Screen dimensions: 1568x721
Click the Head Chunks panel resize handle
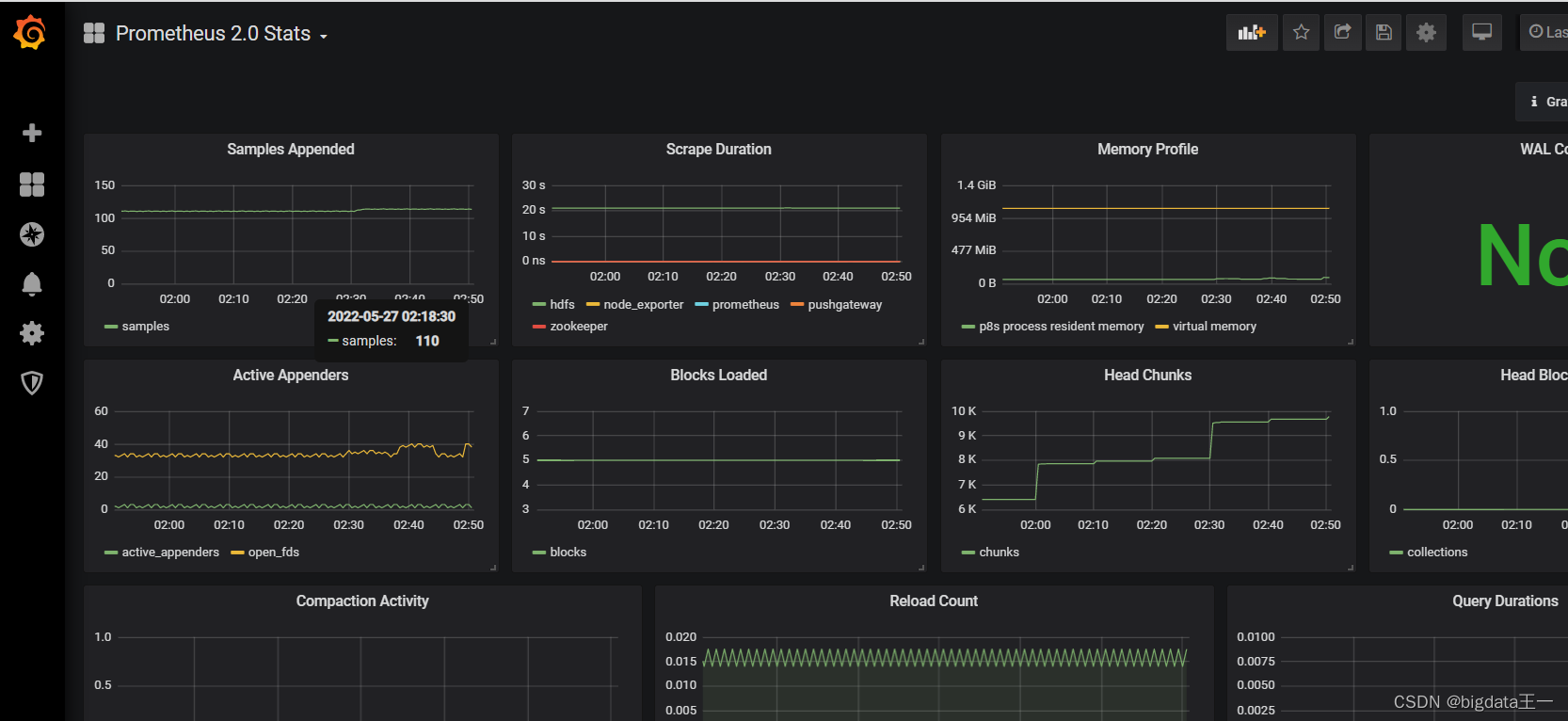click(x=1351, y=568)
